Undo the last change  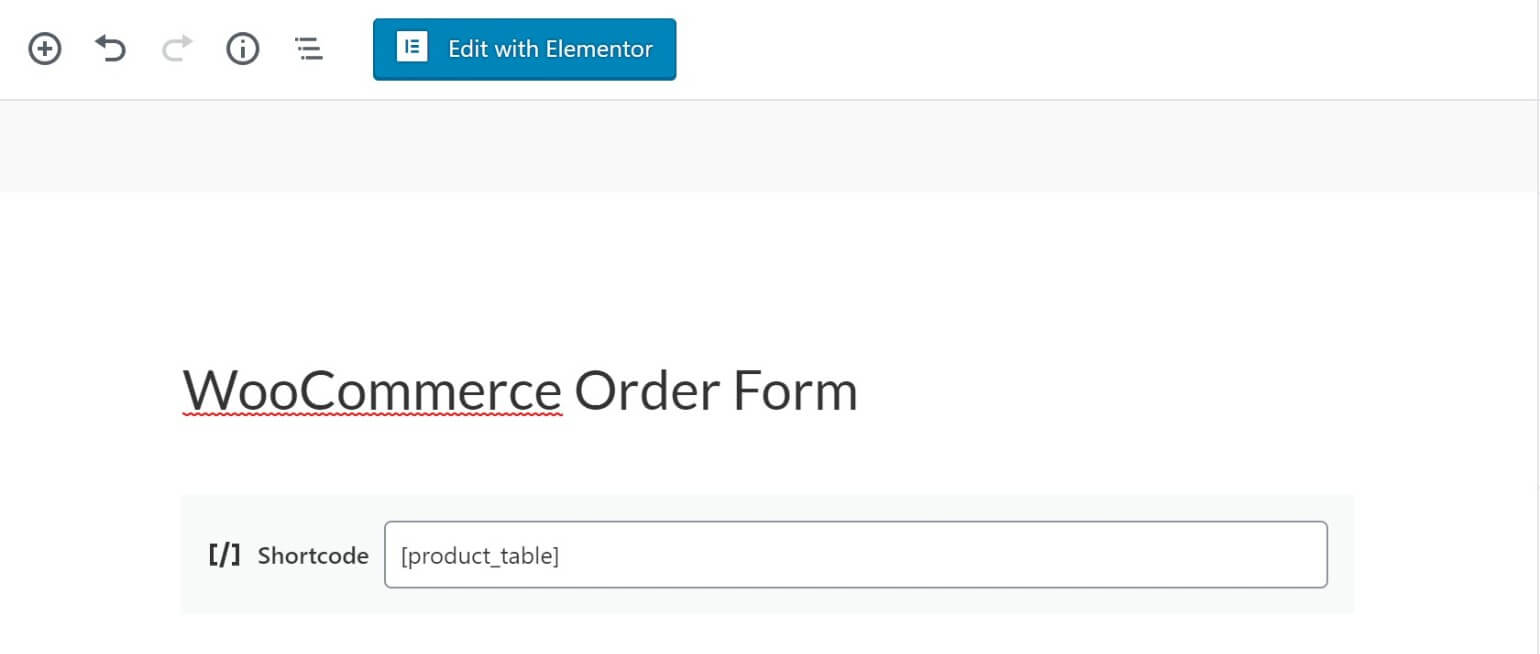pyautogui.click(x=110, y=49)
